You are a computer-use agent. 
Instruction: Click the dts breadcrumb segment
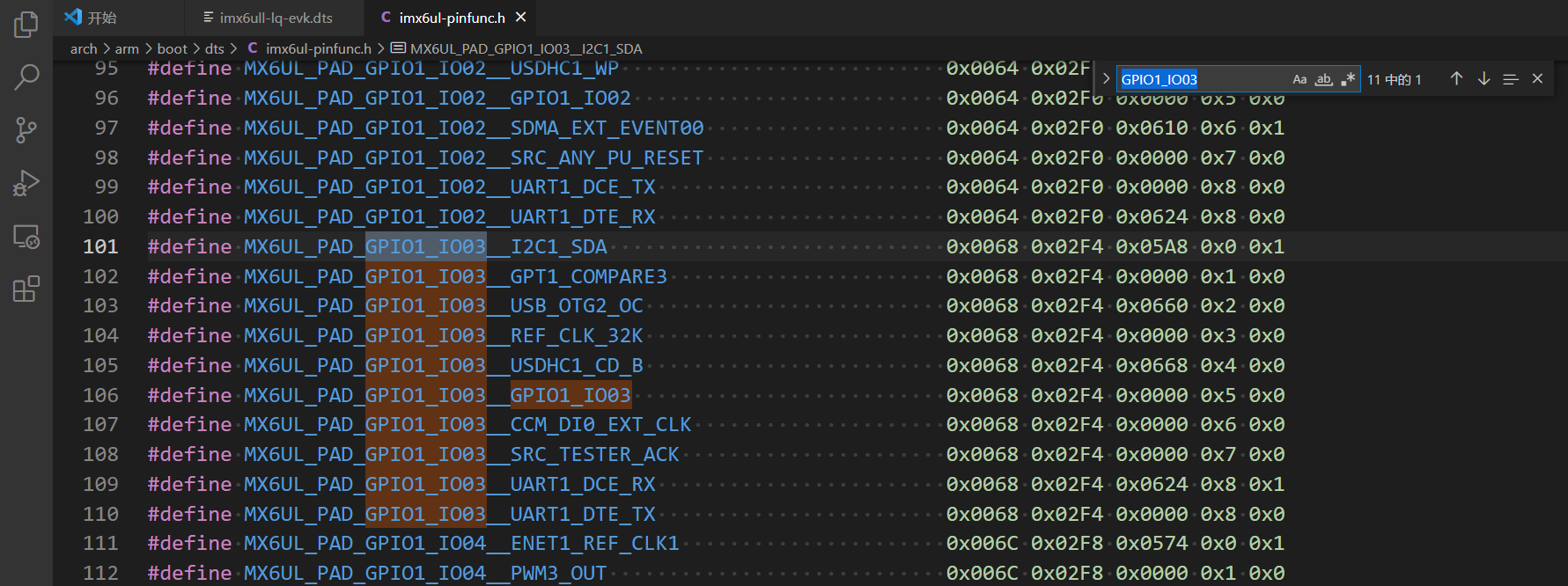click(x=215, y=48)
